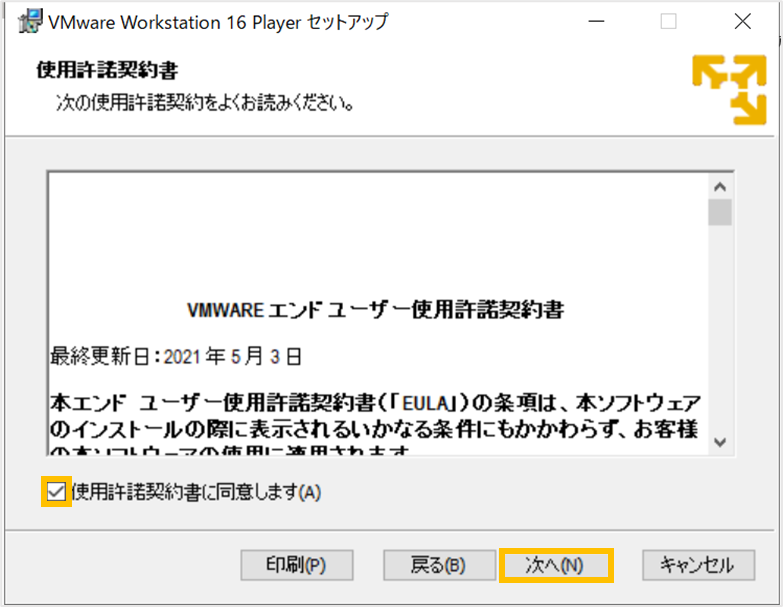Screen dimensions: 783x607
Task: Click the 印刷(P) button
Action: point(297,565)
